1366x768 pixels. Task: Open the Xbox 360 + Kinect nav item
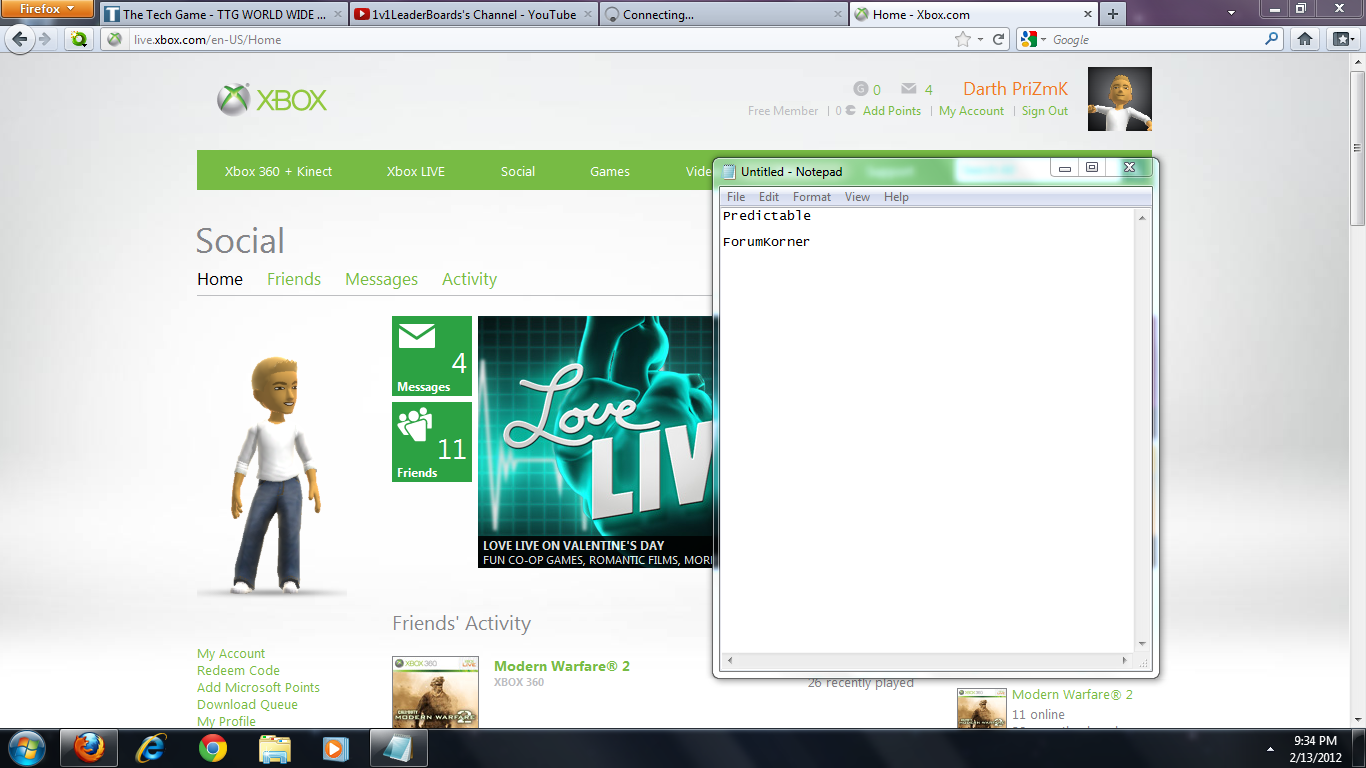tap(278, 171)
